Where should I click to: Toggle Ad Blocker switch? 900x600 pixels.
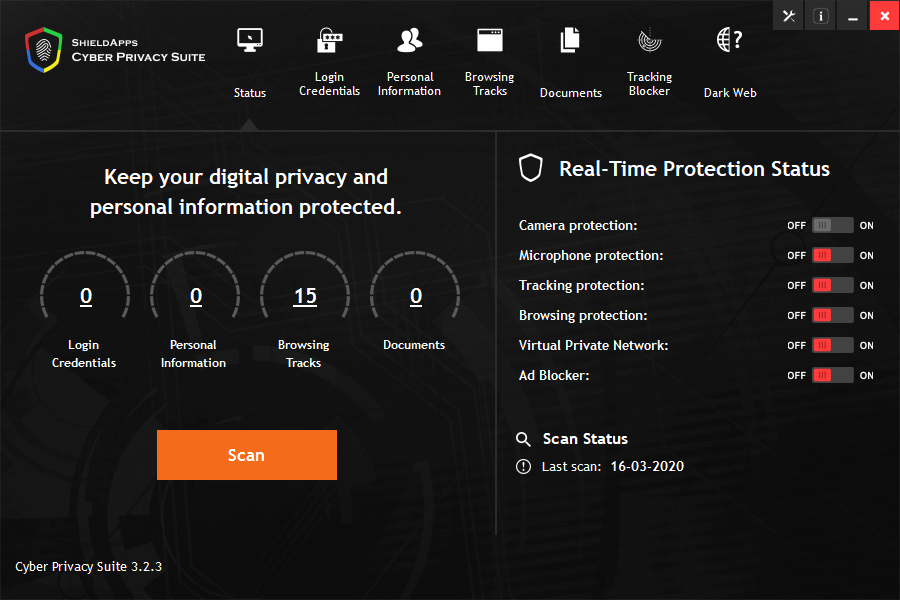pyautogui.click(x=832, y=375)
